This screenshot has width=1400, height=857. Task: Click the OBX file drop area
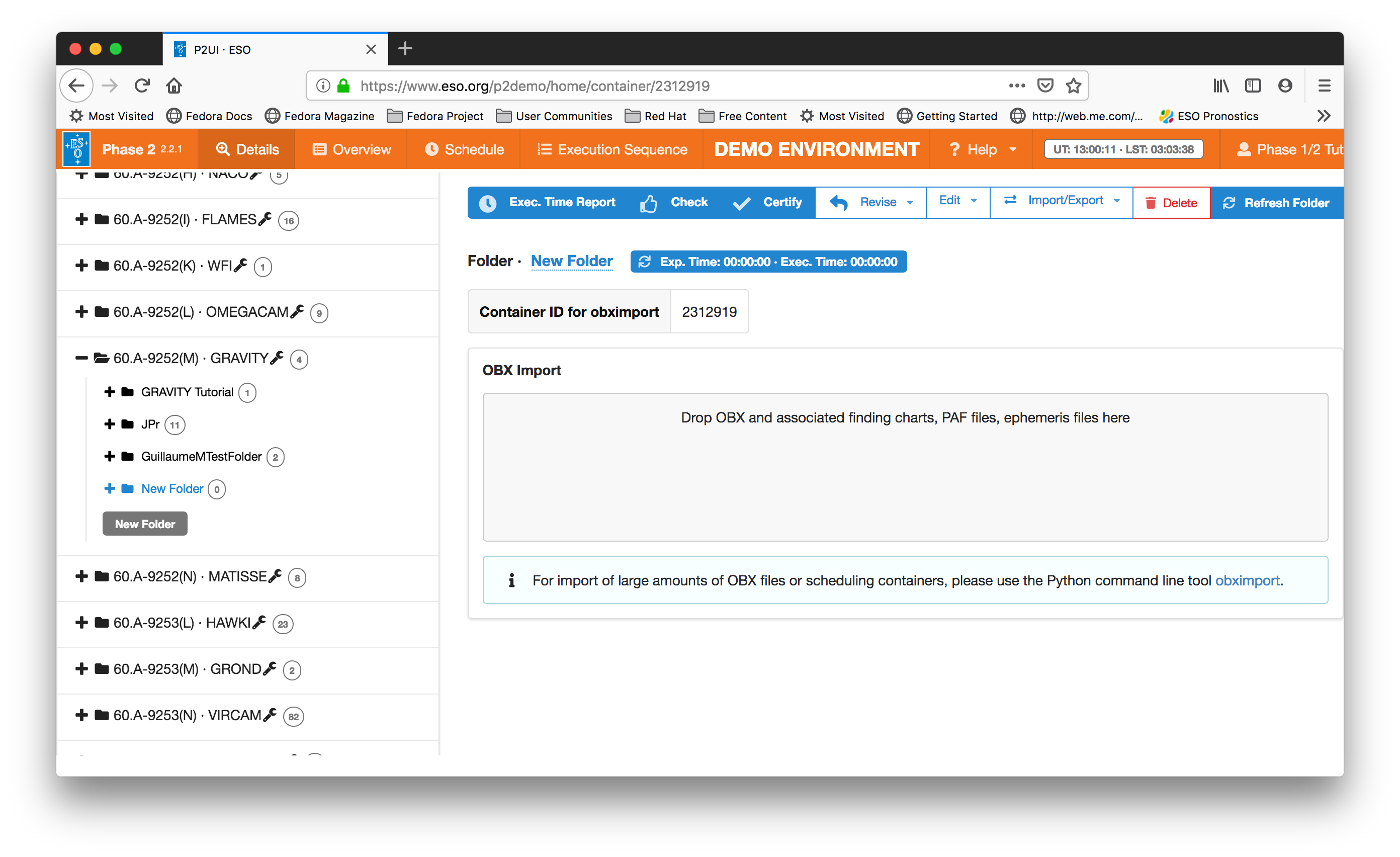[x=905, y=467]
